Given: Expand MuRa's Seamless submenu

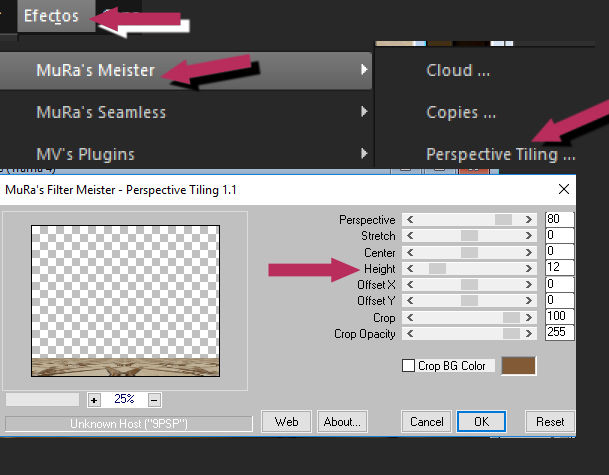Looking at the screenshot, I should pos(100,112).
